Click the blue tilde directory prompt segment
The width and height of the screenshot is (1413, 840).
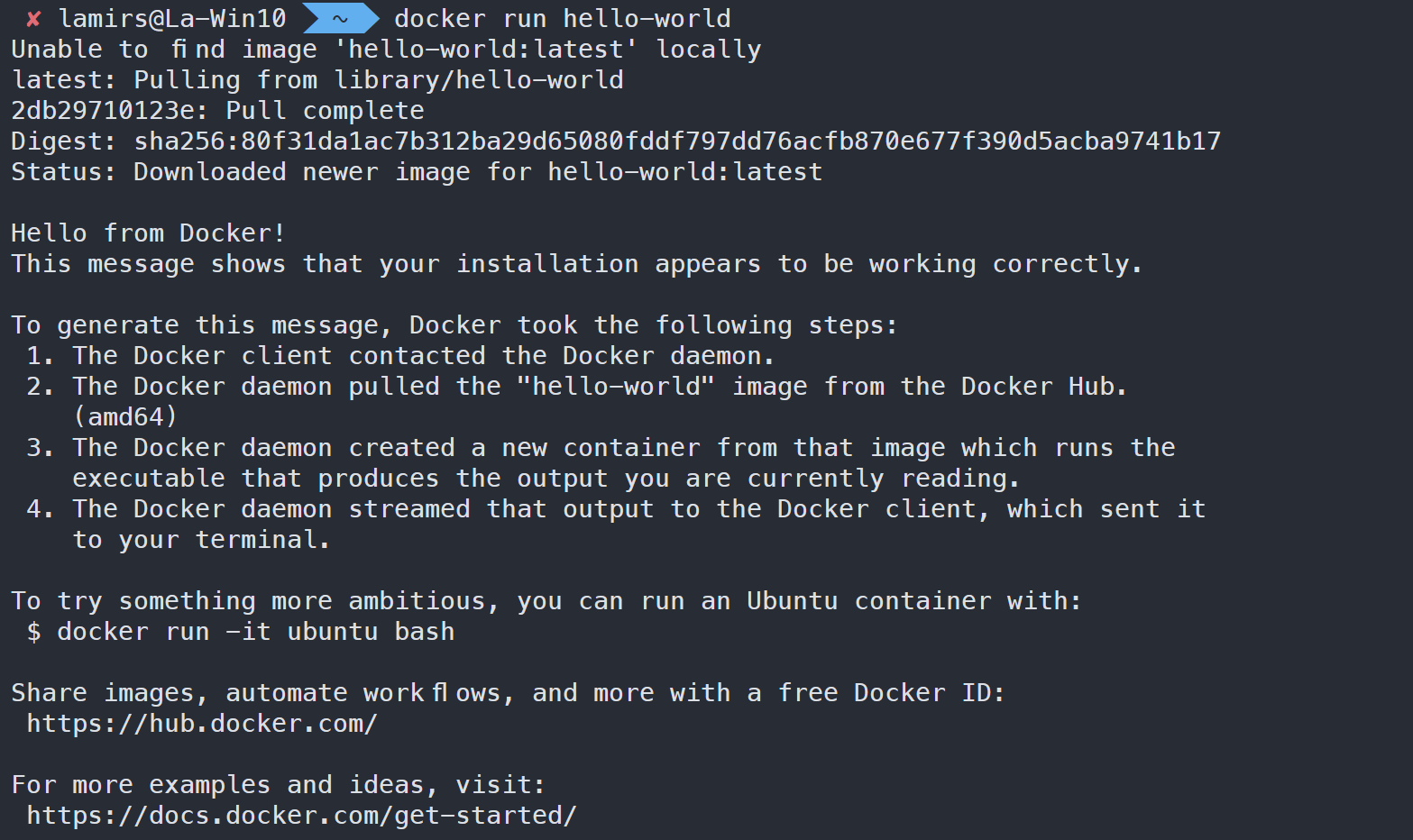tap(341, 19)
